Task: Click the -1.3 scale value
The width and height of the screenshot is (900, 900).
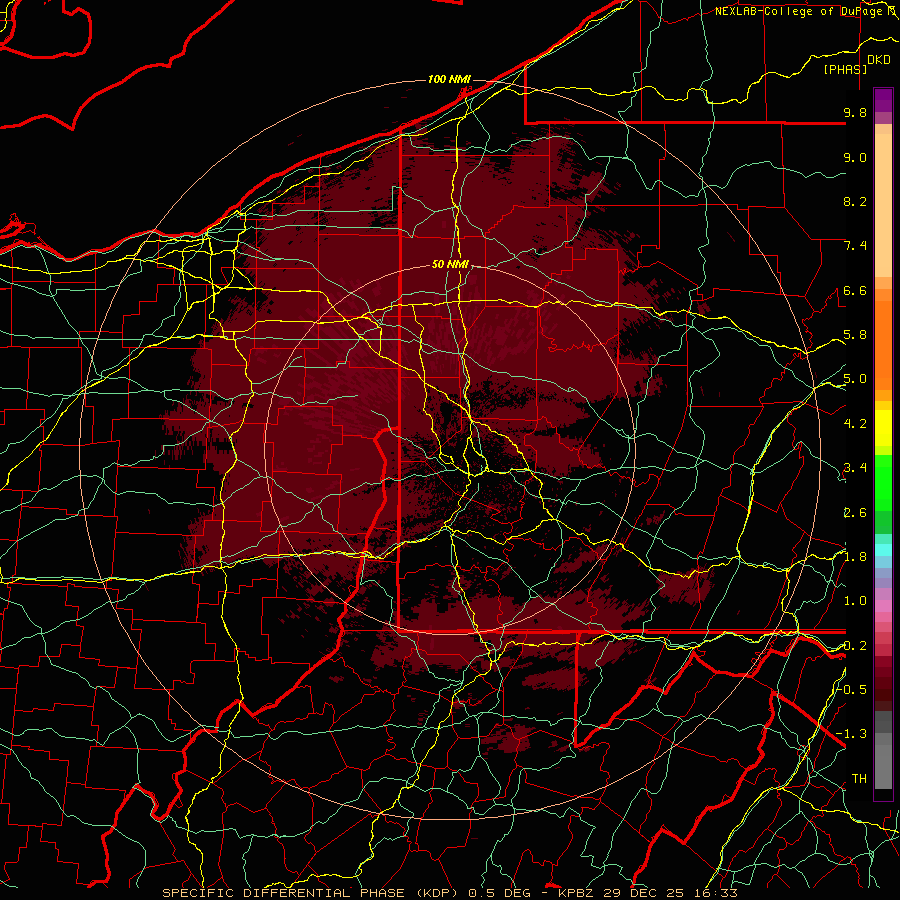Action: pyautogui.click(x=852, y=734)
